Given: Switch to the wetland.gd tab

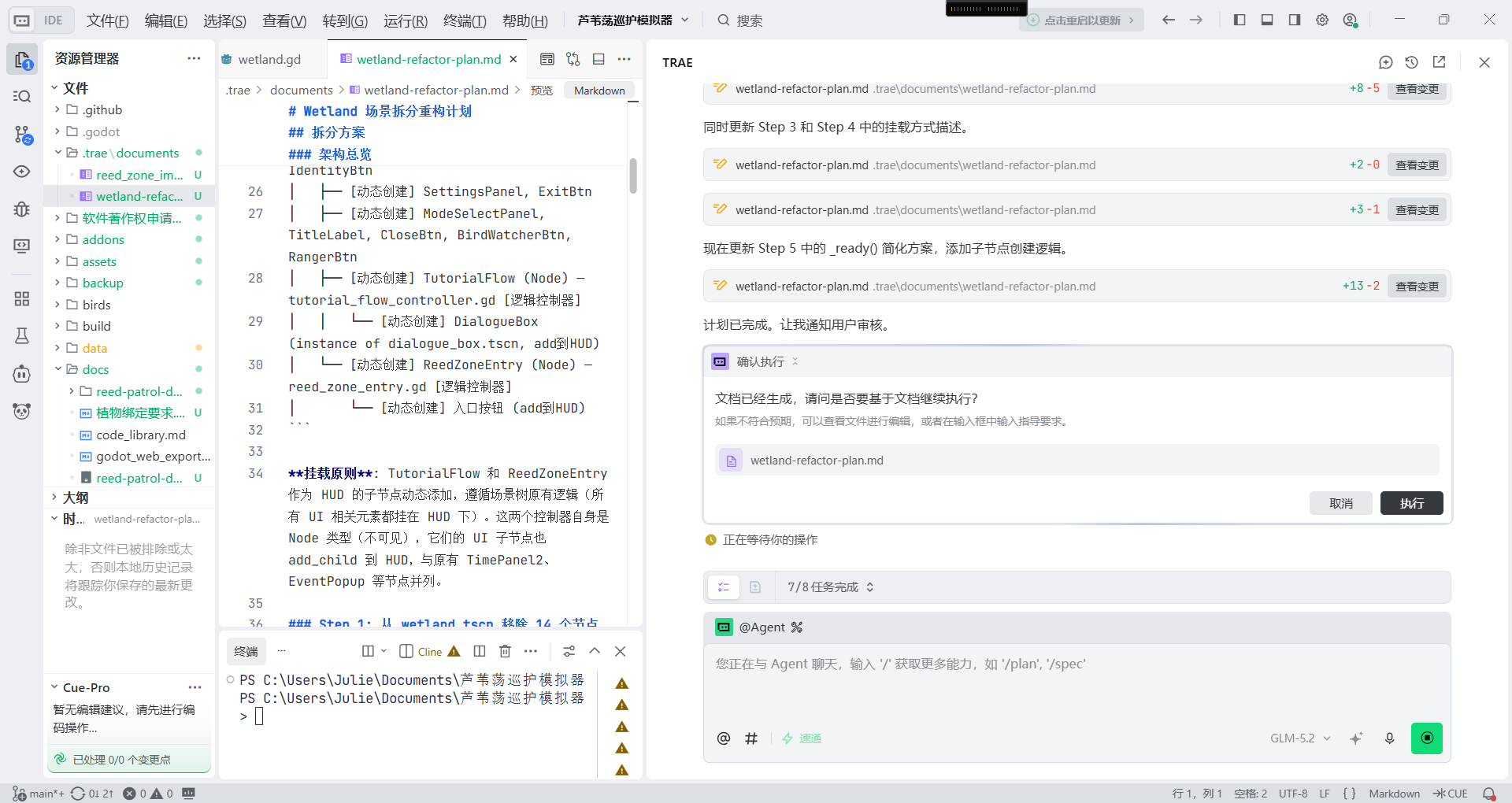Looking at the screenshot, I should point(269,59).
